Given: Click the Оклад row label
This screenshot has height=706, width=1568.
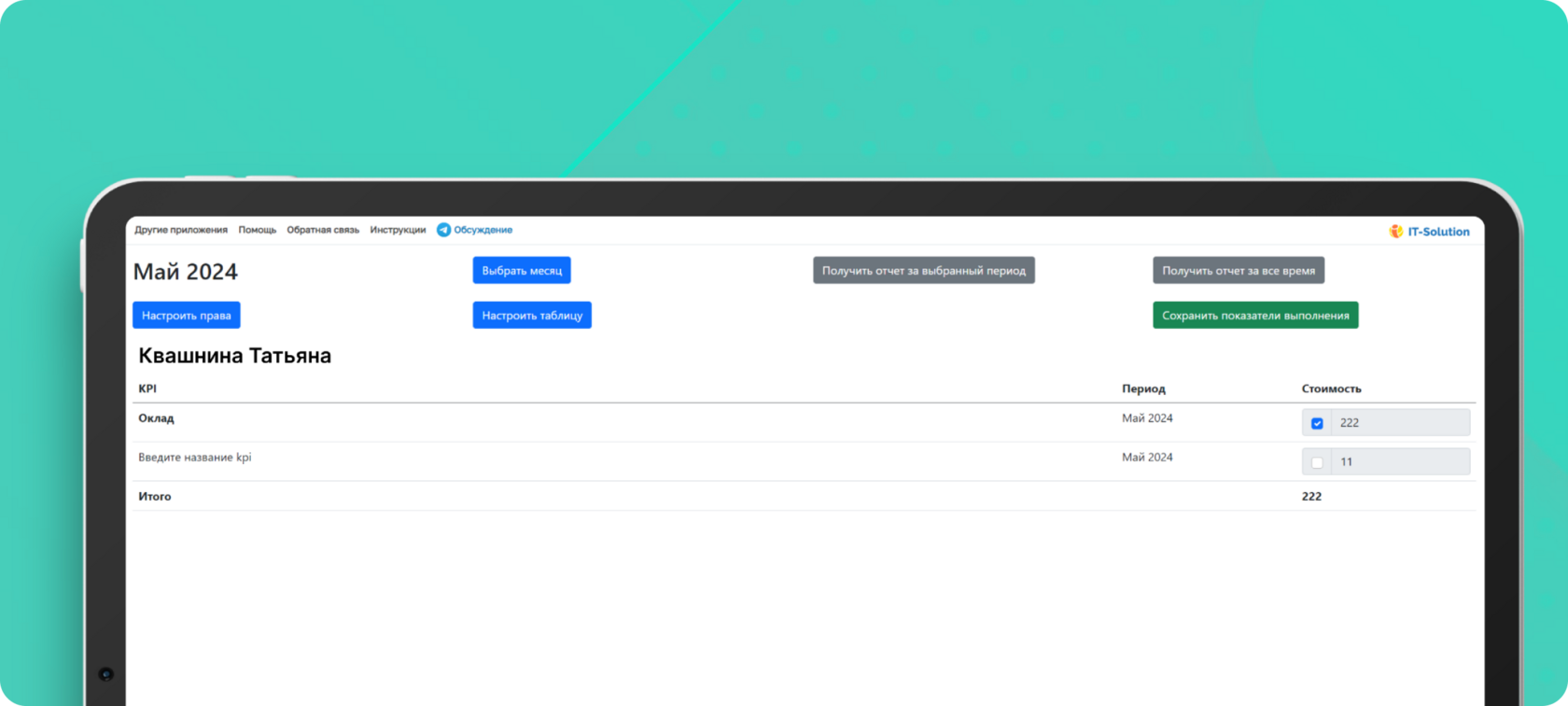Looking at the screenshot, I should [x=156, y=418].
